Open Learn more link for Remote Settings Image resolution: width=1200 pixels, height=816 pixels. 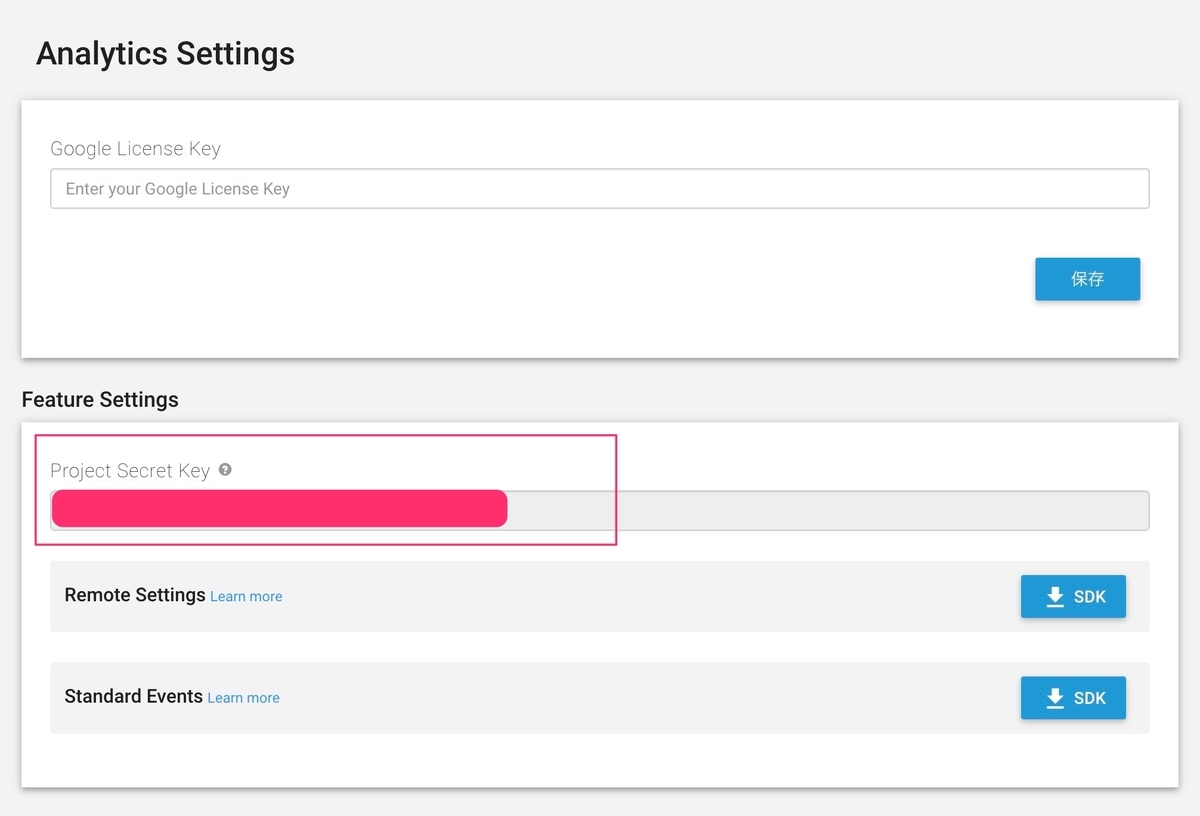click(x=246, y=597)
